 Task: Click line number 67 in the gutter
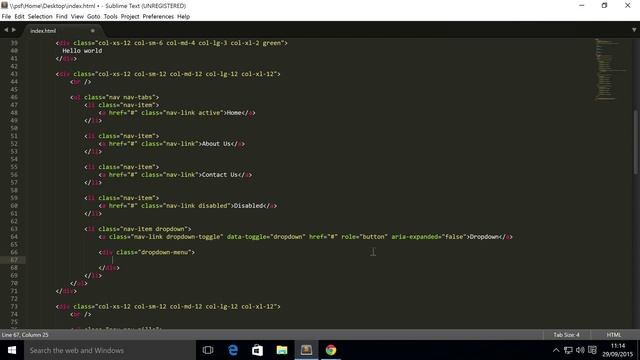pyautogui.click(x=14, y=260)
